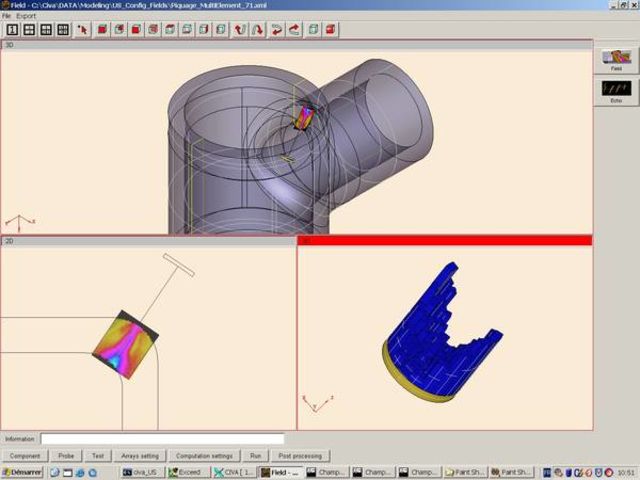Open Post processing
This screenshot has height=480, width=640.
(300, 456)
